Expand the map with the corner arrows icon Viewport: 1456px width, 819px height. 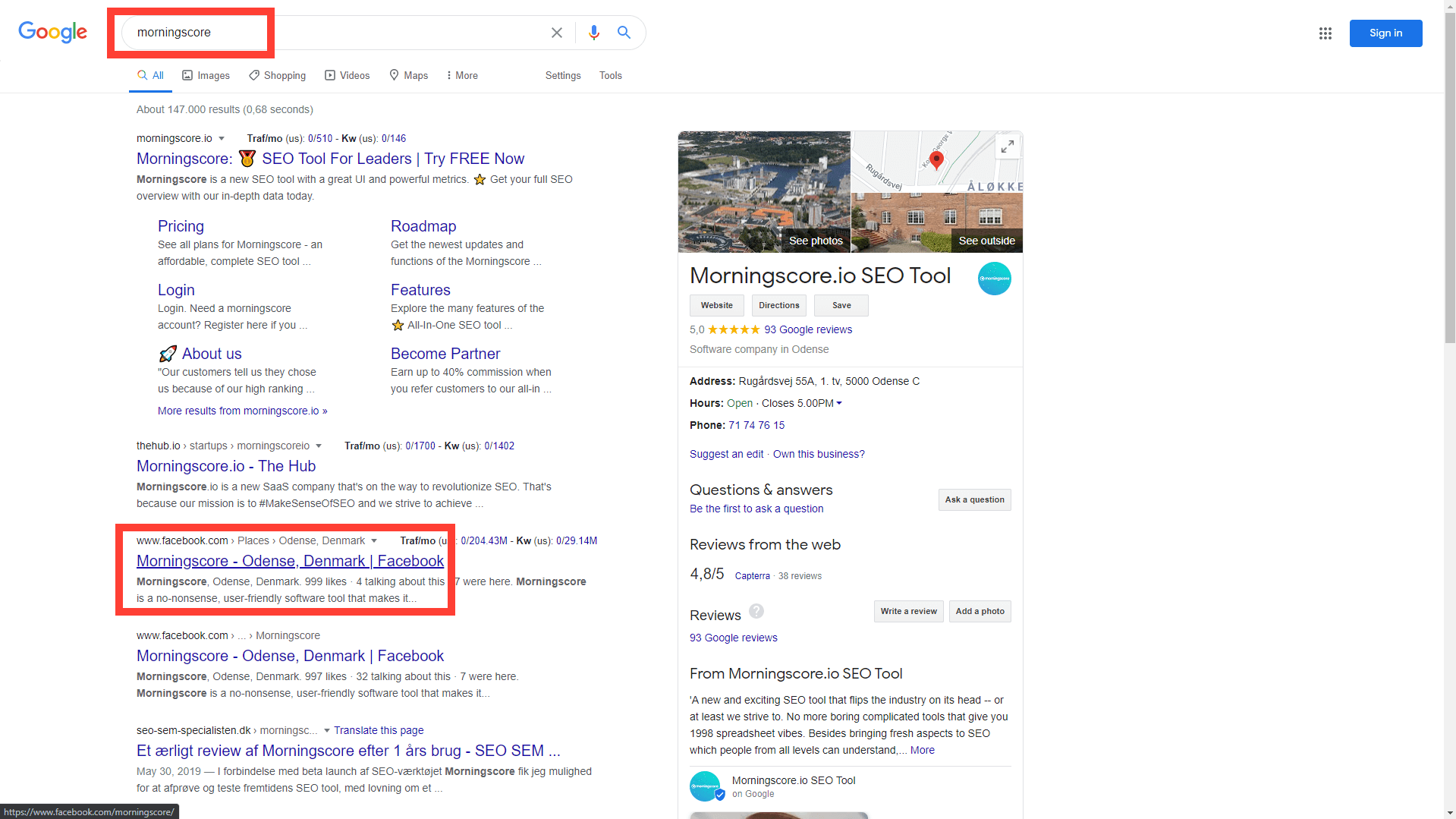pyautogui.click(x=1008, y=146)
